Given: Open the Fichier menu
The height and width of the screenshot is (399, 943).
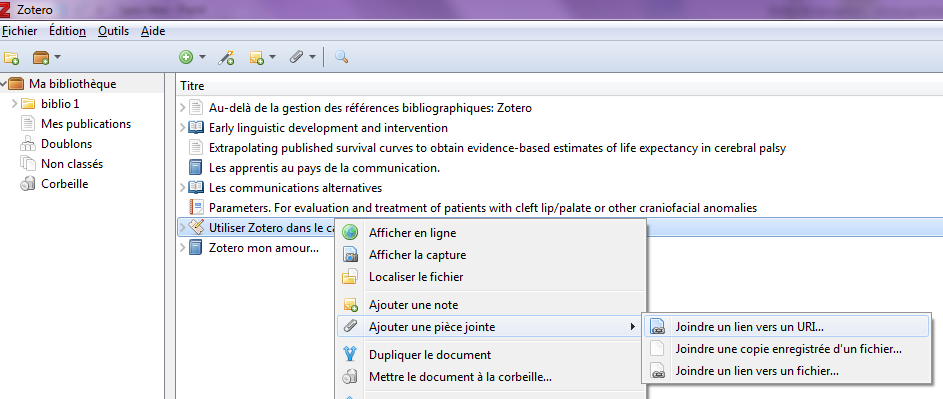Looking at the screenshot, I should 20,31.
